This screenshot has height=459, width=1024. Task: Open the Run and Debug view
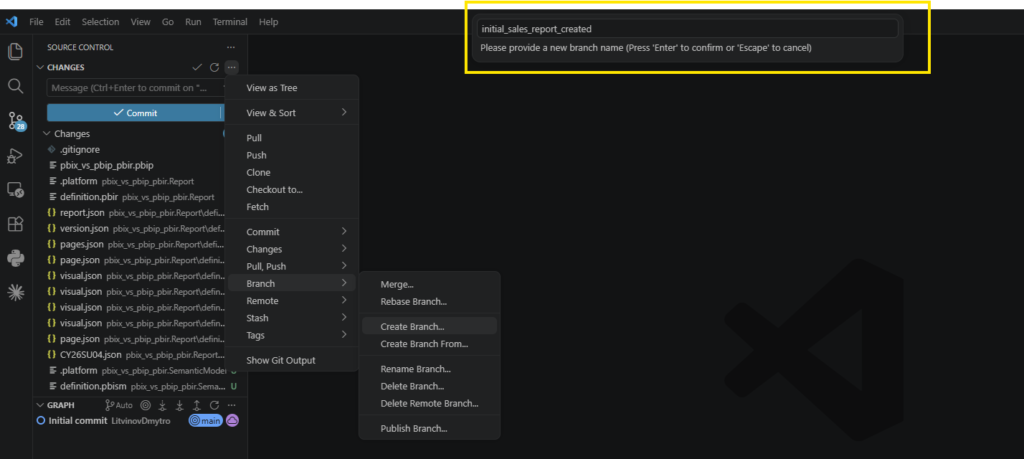click(x=15, y=156)
